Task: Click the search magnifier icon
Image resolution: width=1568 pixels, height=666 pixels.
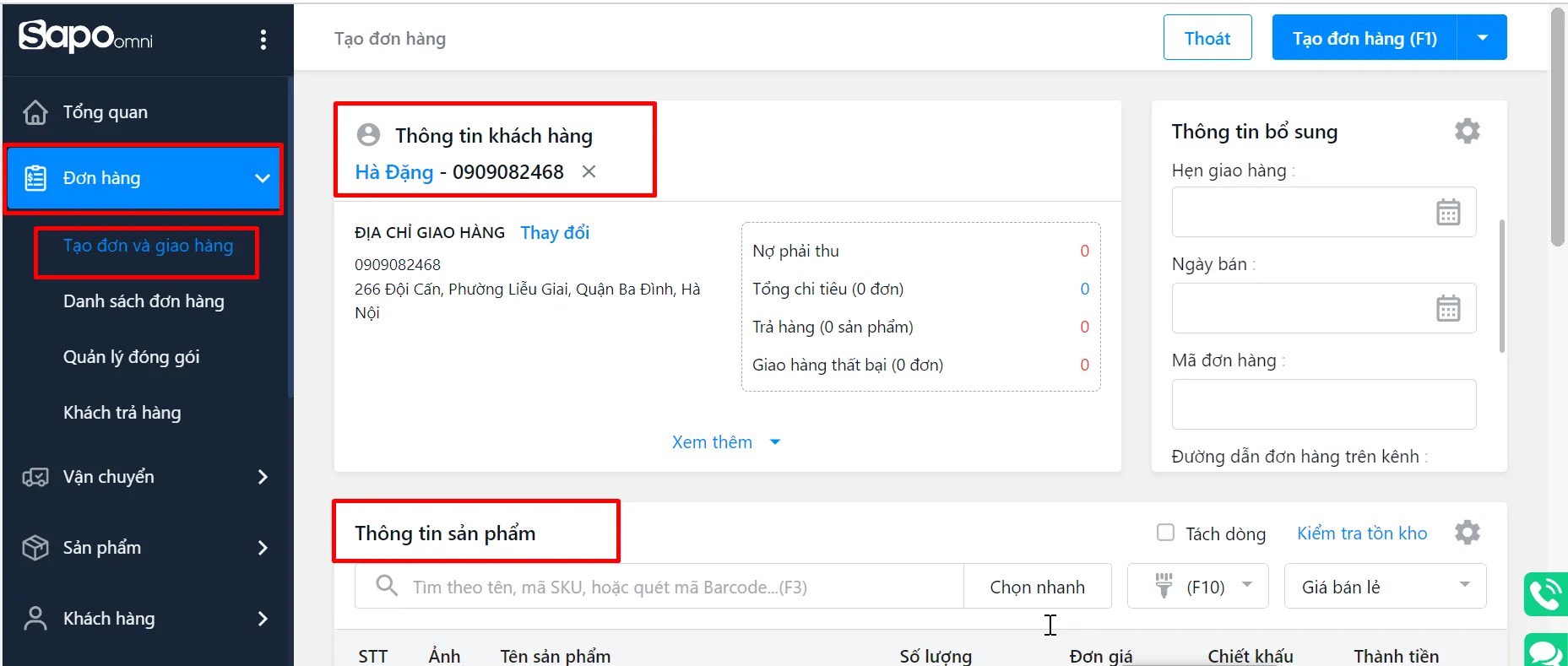Action: click(x=387, y=585)
